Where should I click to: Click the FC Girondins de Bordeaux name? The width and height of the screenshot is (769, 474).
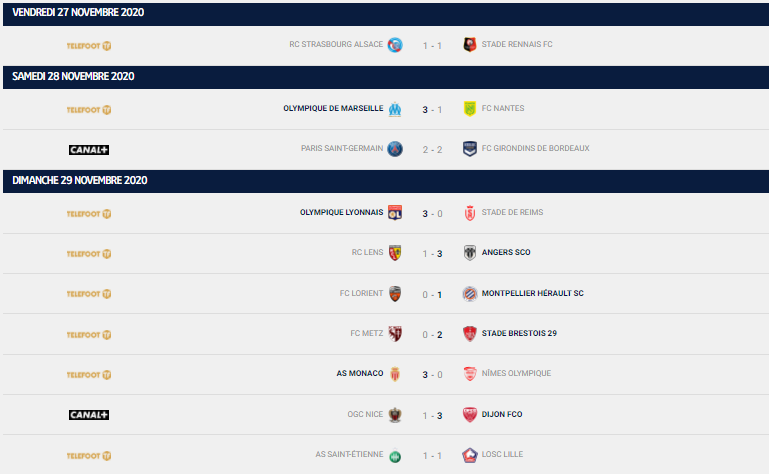click(x=535, y=148)
